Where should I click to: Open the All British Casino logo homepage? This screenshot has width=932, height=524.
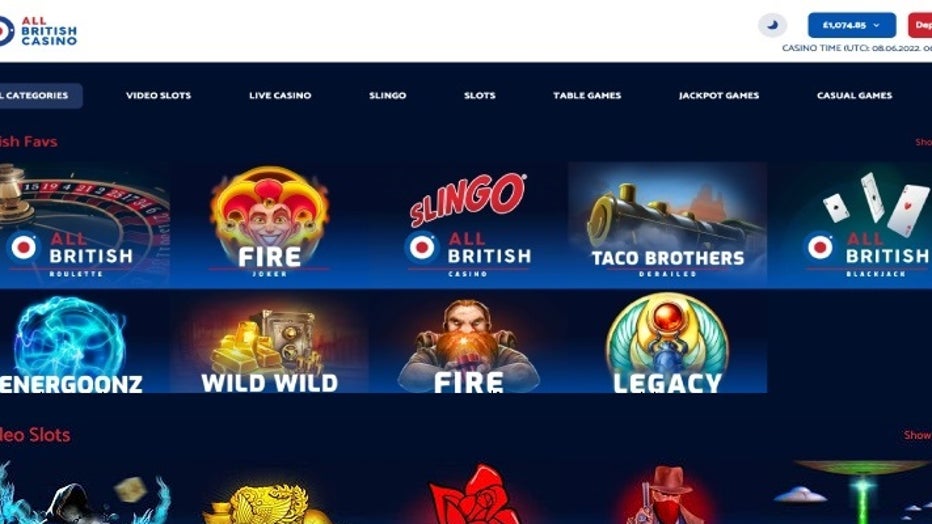coord(39,31)
